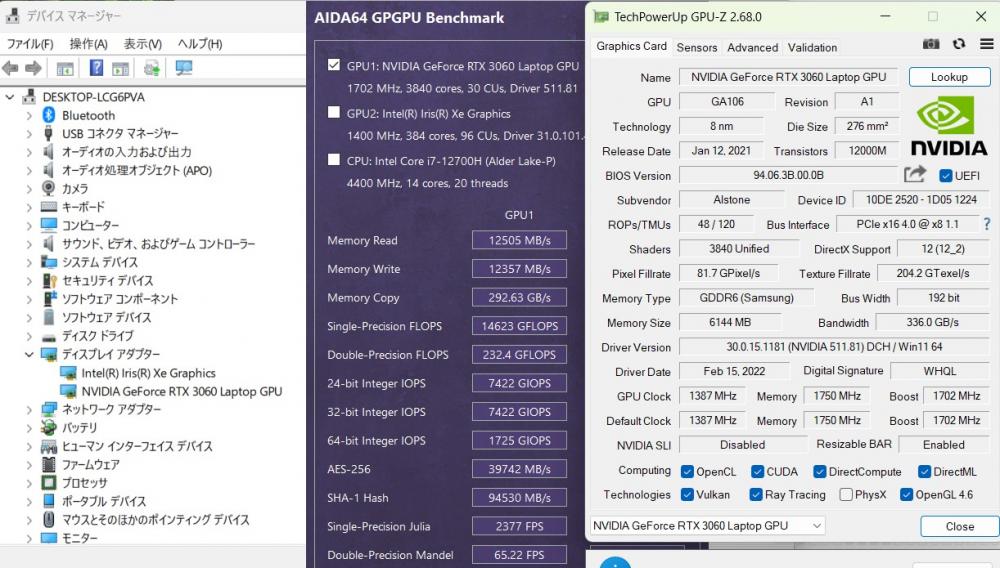
Task: Collapse the ディスプレイ アダプター node
Action: point(29,354)
